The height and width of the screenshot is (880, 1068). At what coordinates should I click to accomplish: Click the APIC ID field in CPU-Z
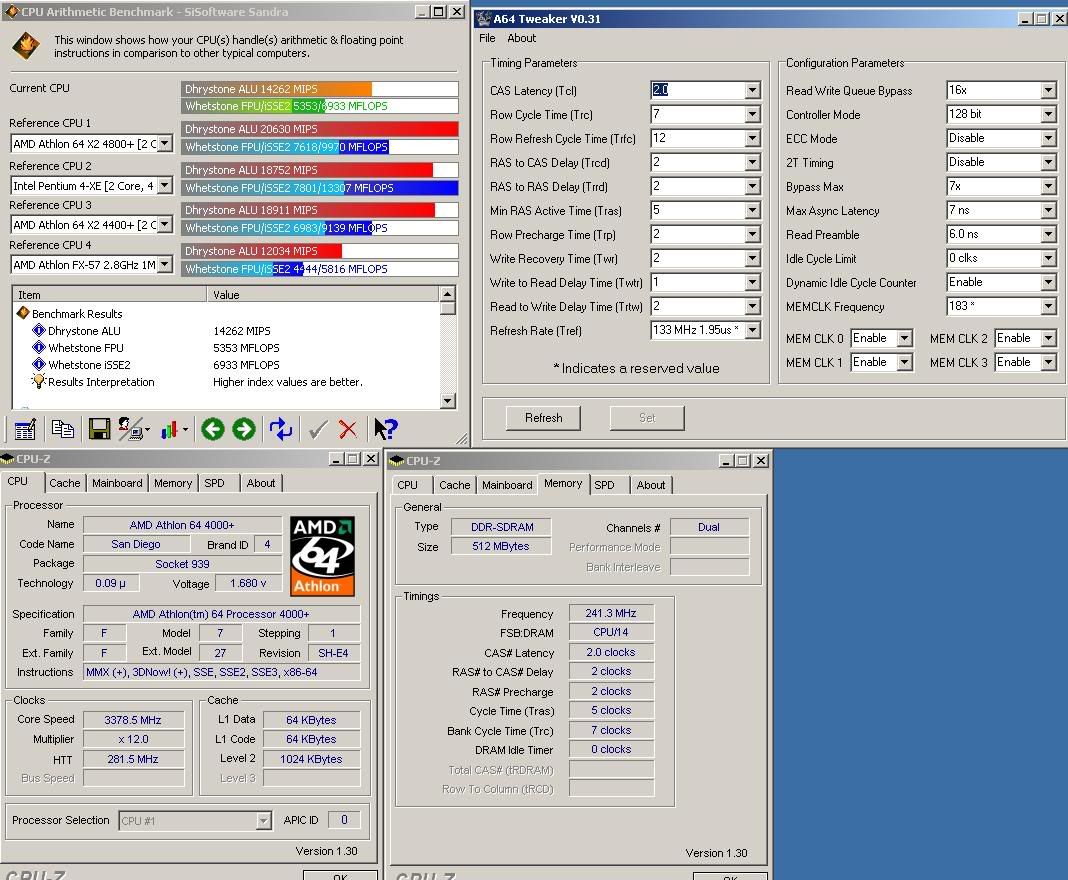coord(344,819)
